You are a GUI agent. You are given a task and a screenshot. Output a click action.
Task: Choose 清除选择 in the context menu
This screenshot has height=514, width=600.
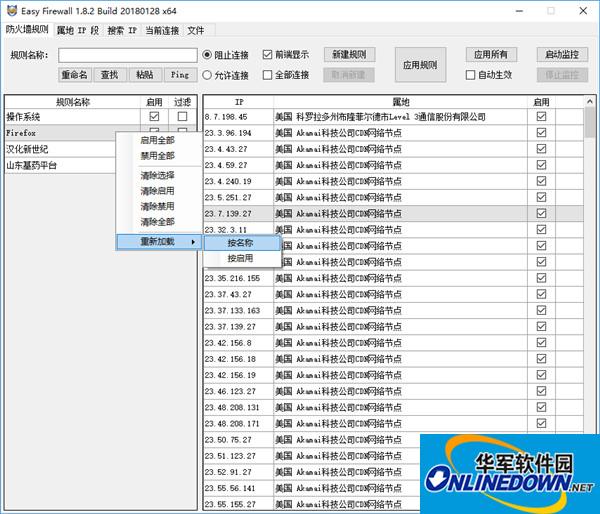tap(158, 175)
